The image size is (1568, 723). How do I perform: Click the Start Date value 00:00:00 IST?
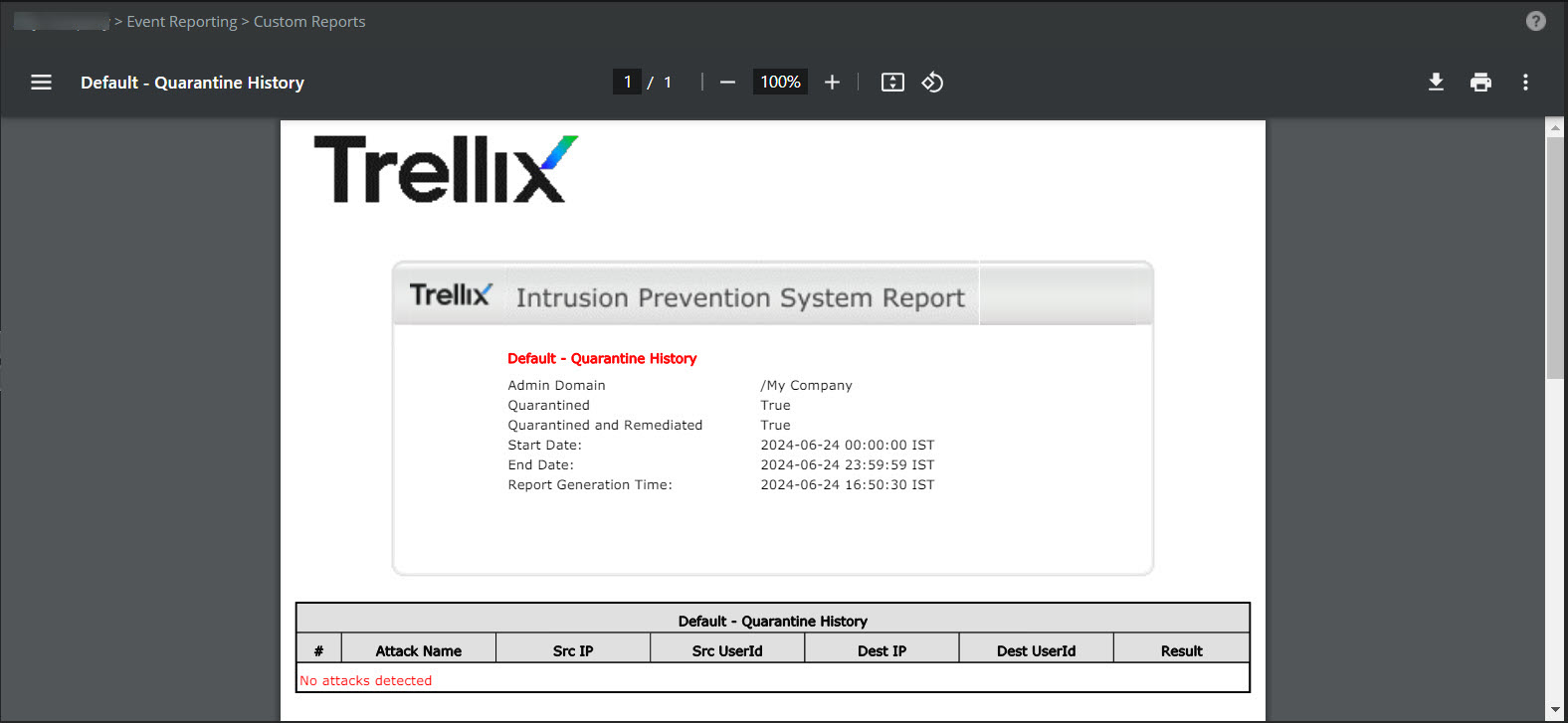point(848,446)
